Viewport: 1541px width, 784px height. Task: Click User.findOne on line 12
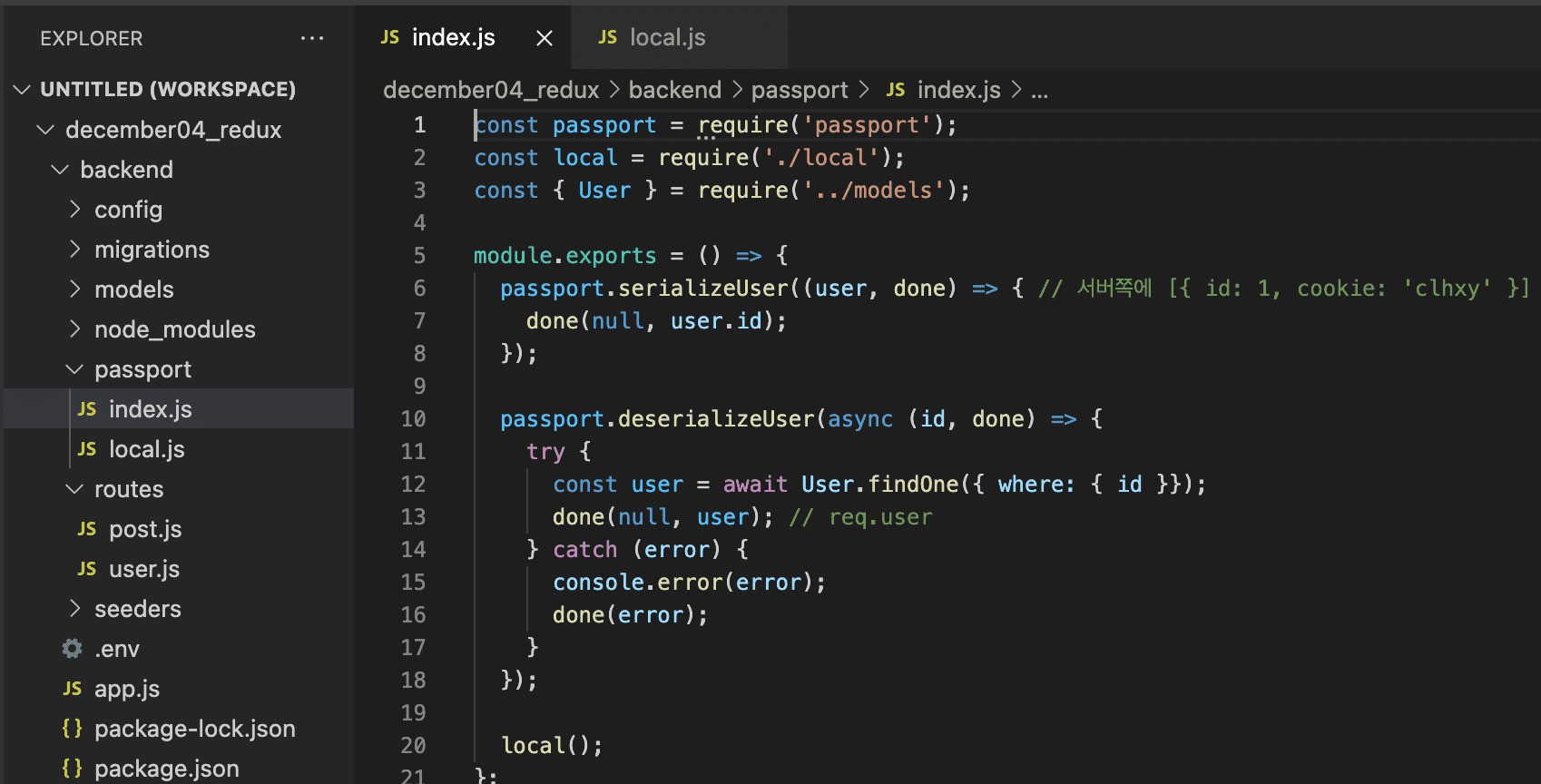pyautogui.click(x=880, y=485)
